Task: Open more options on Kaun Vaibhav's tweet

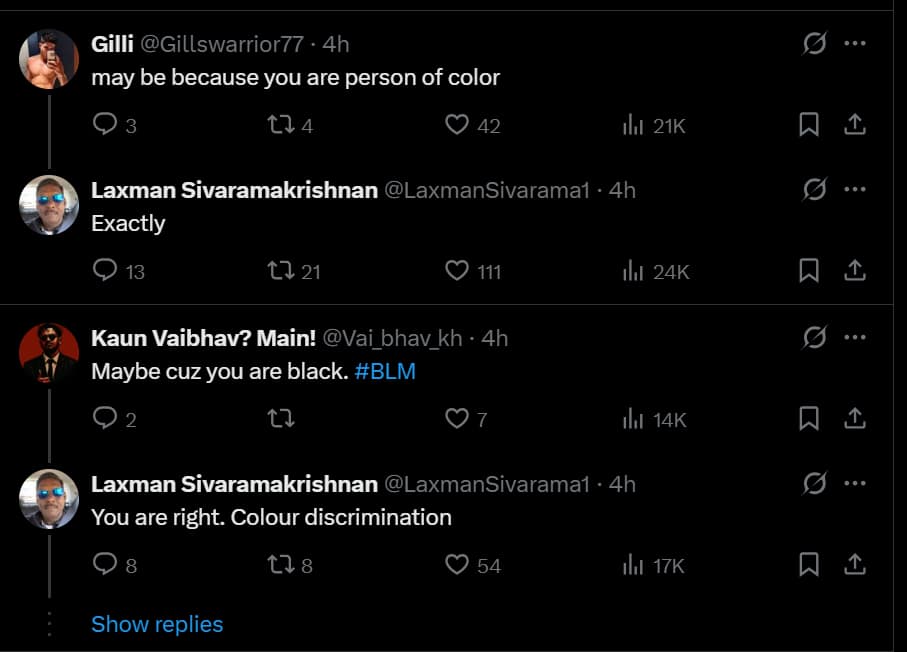Action: [855, 338]
